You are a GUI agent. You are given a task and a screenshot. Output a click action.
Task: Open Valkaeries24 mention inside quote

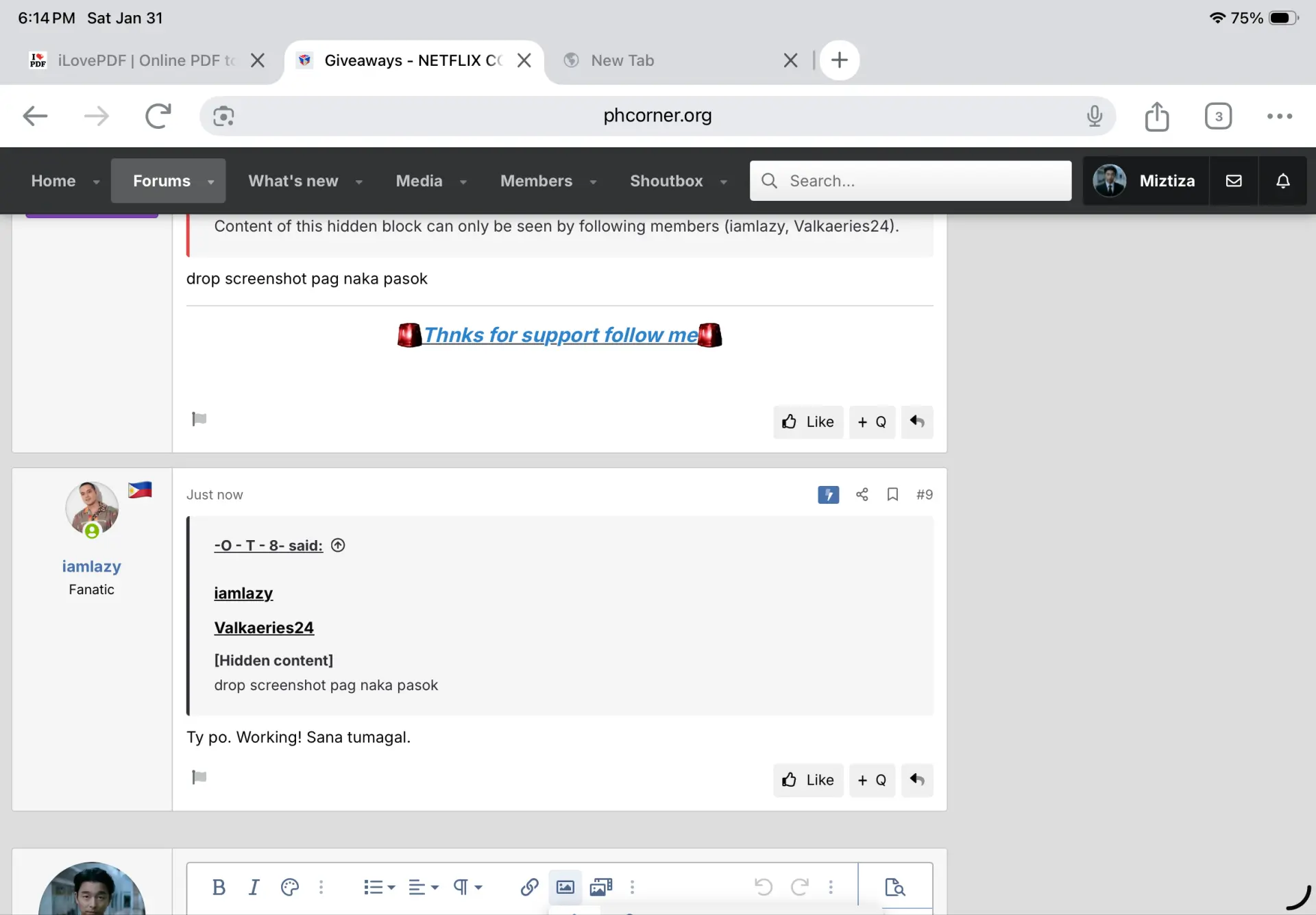coord(264,628)
